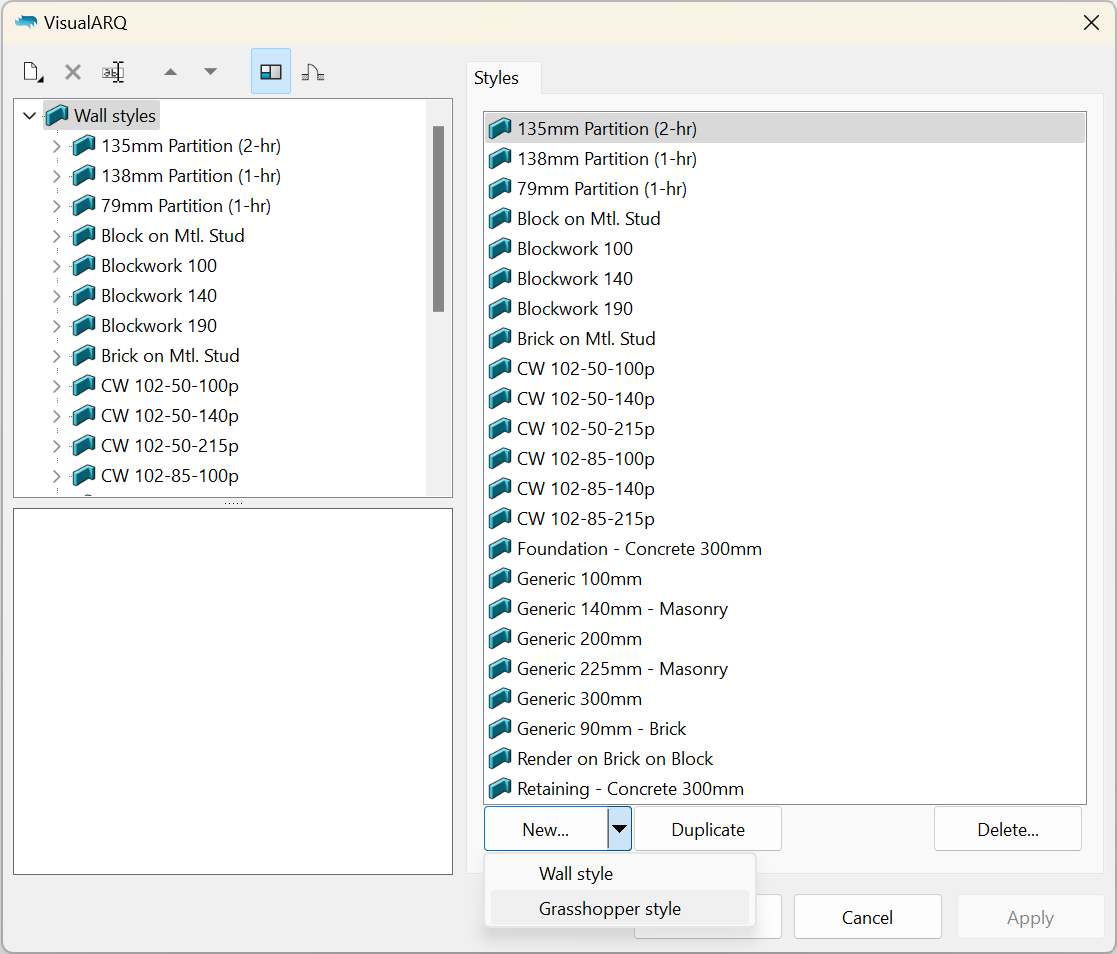The width and height of the screenshot is (1117, 954).
Task: Click wall icon of Blockwork 100 list row
Action: click(x=500, y=248)
